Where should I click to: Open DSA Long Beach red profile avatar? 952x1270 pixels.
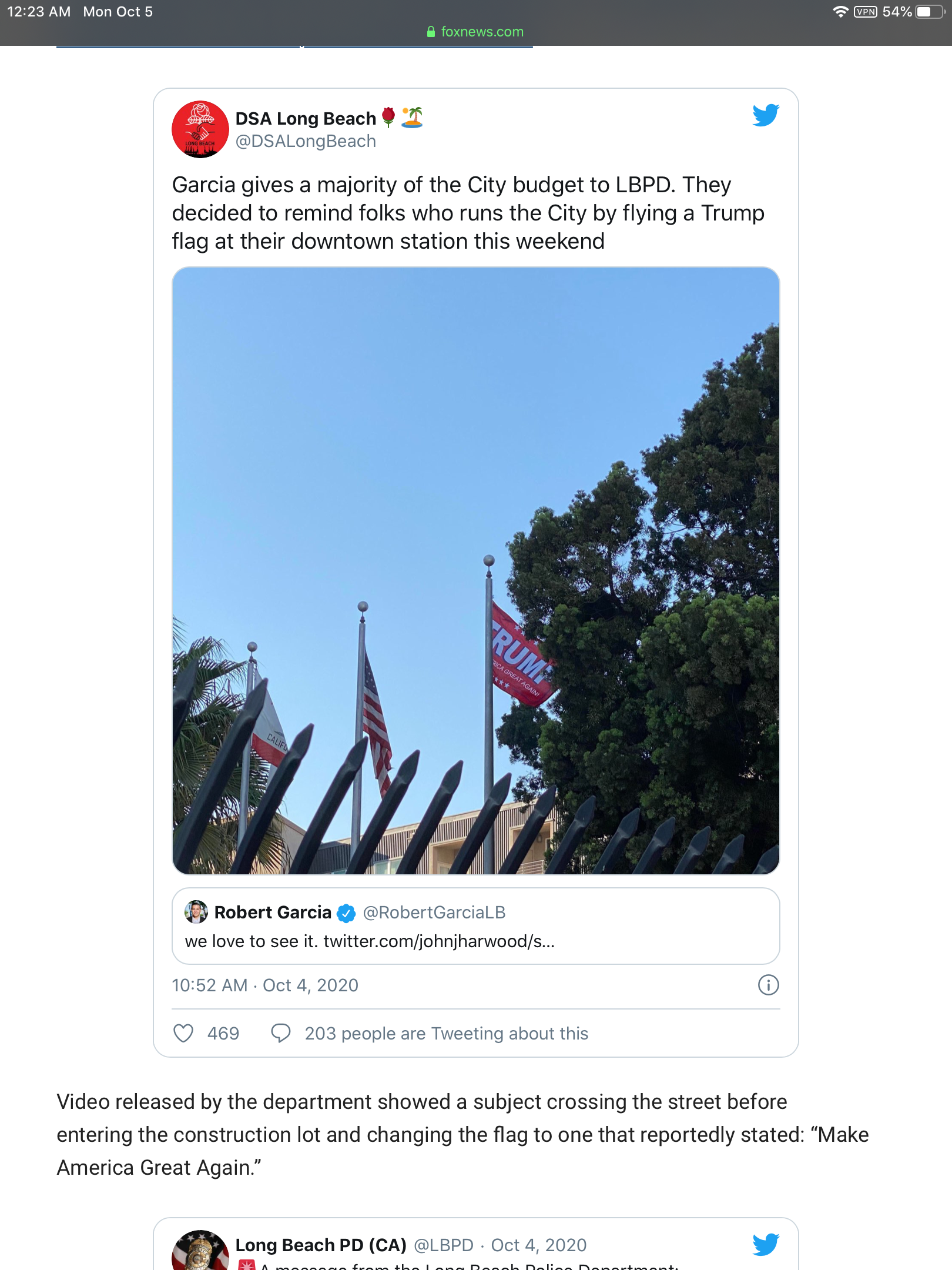(x=200, y=129)
